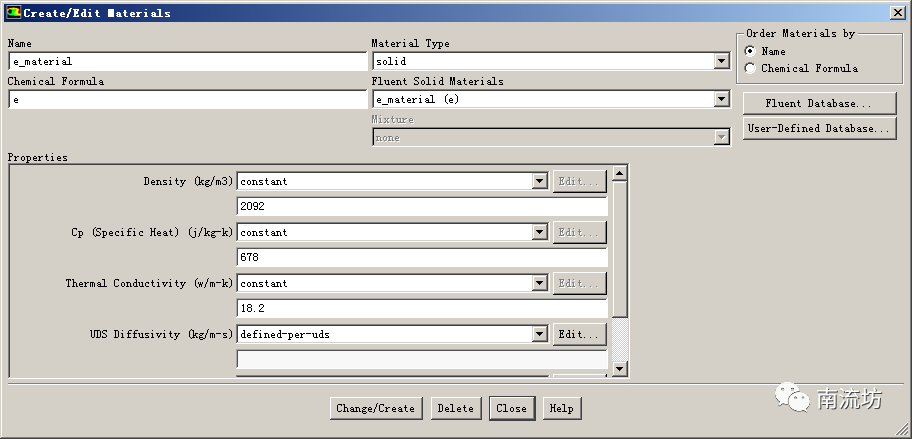912x439 pixels.
Task: Click properties scrollbar up arrow
Action: (x=619, y=173)
